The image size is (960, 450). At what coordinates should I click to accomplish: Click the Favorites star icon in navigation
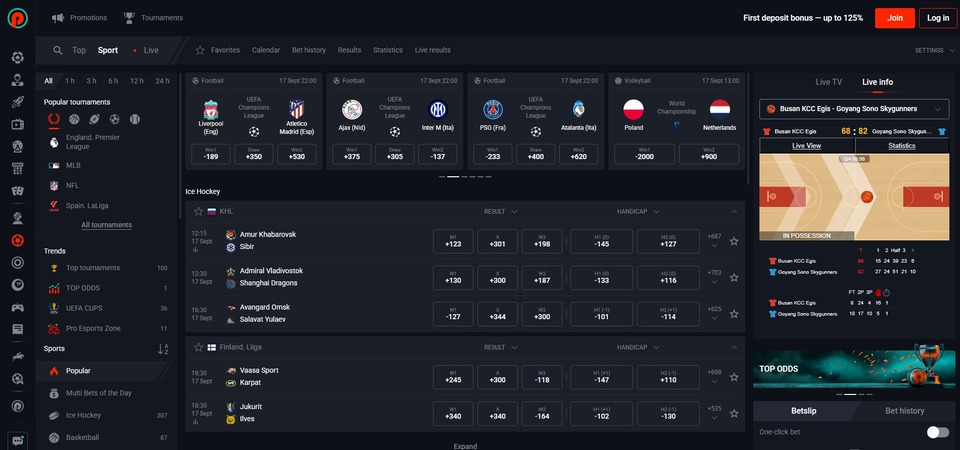tap(200, 50)
